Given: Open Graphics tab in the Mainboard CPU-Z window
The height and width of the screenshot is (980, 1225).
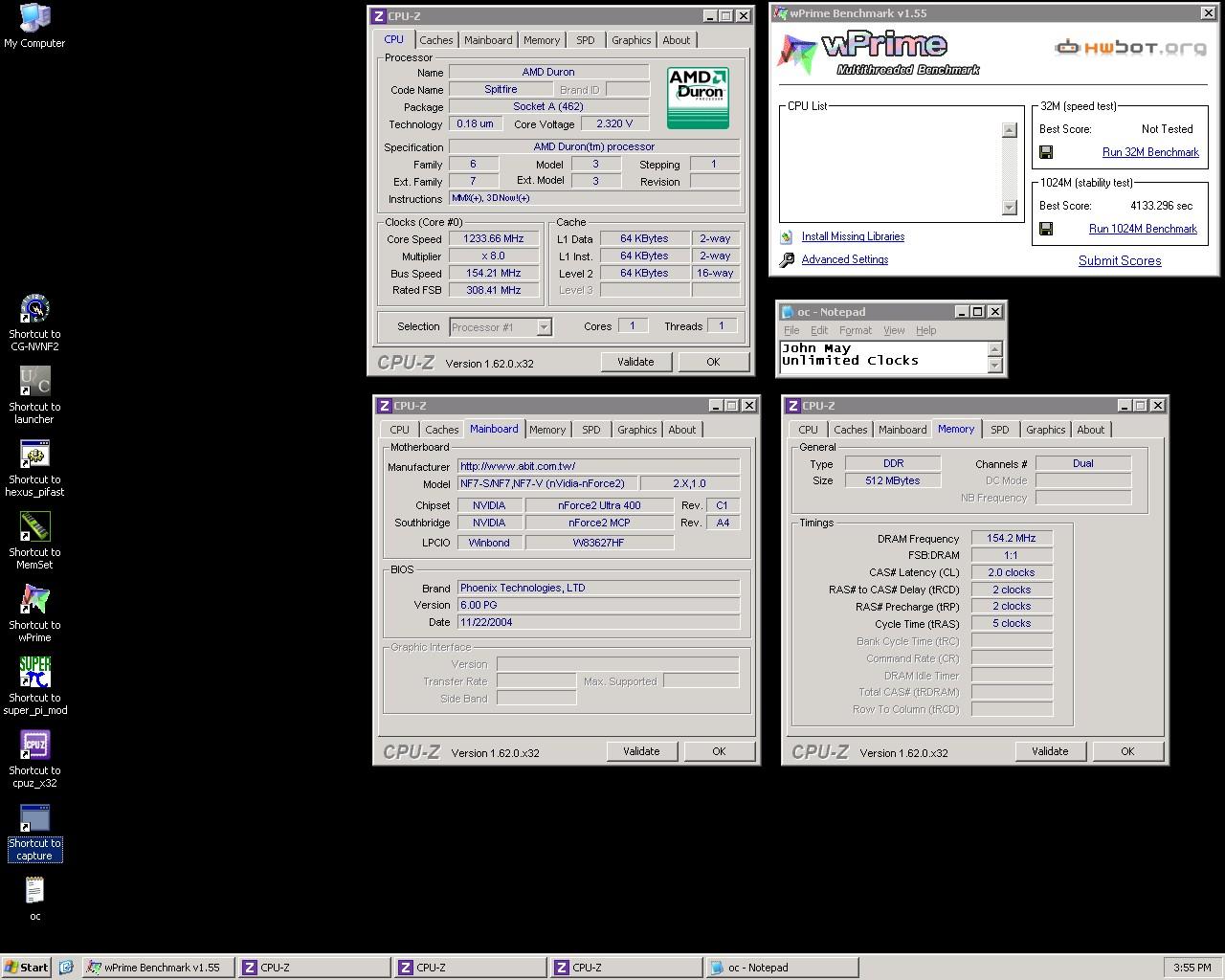Looking at the screenshot, I should click(x=637, y=430).
